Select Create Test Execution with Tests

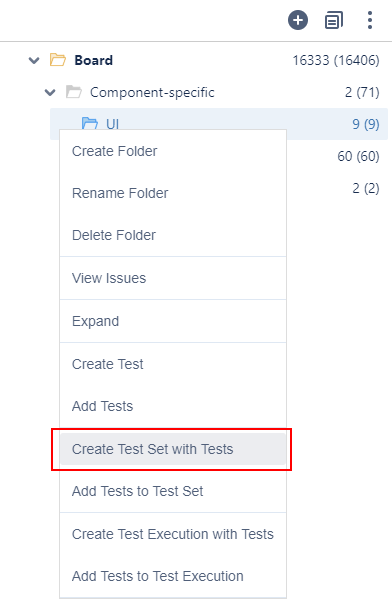pyautogui.click(x=173, y=534)
